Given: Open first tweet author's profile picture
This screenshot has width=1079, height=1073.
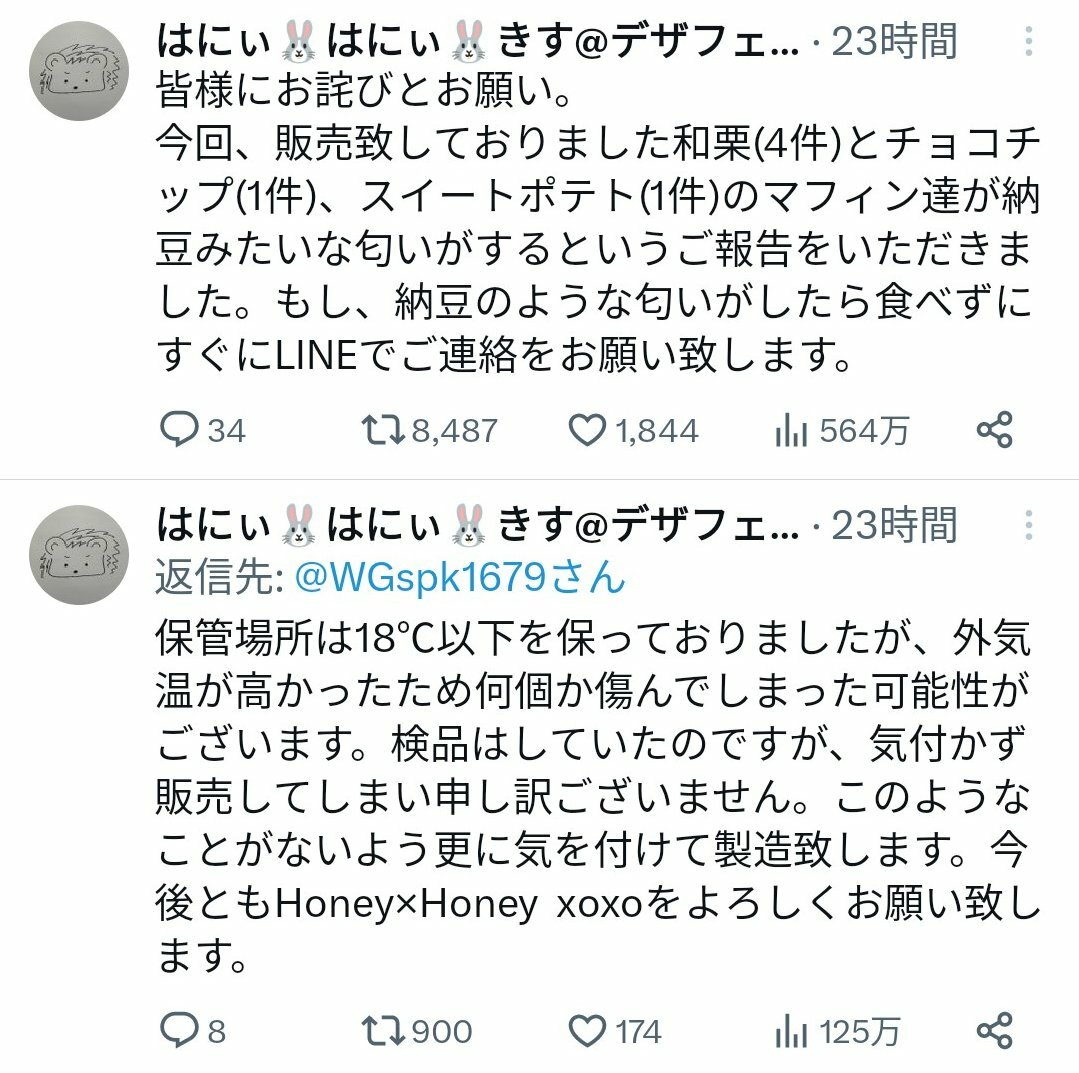Looking at the screenshot, I should 79,71.
